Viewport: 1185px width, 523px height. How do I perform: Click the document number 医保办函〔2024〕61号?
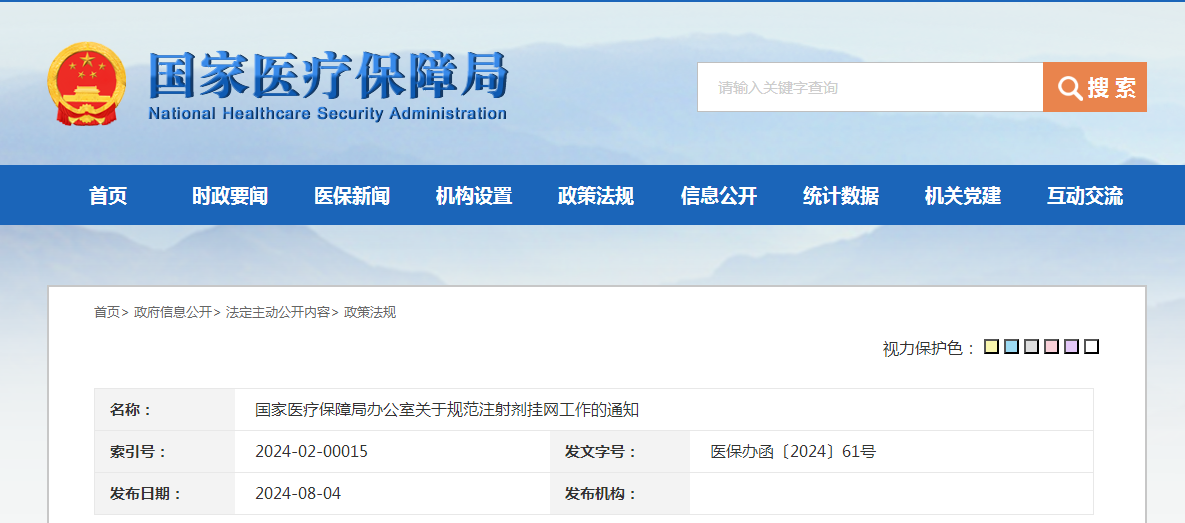coord(794,452)
